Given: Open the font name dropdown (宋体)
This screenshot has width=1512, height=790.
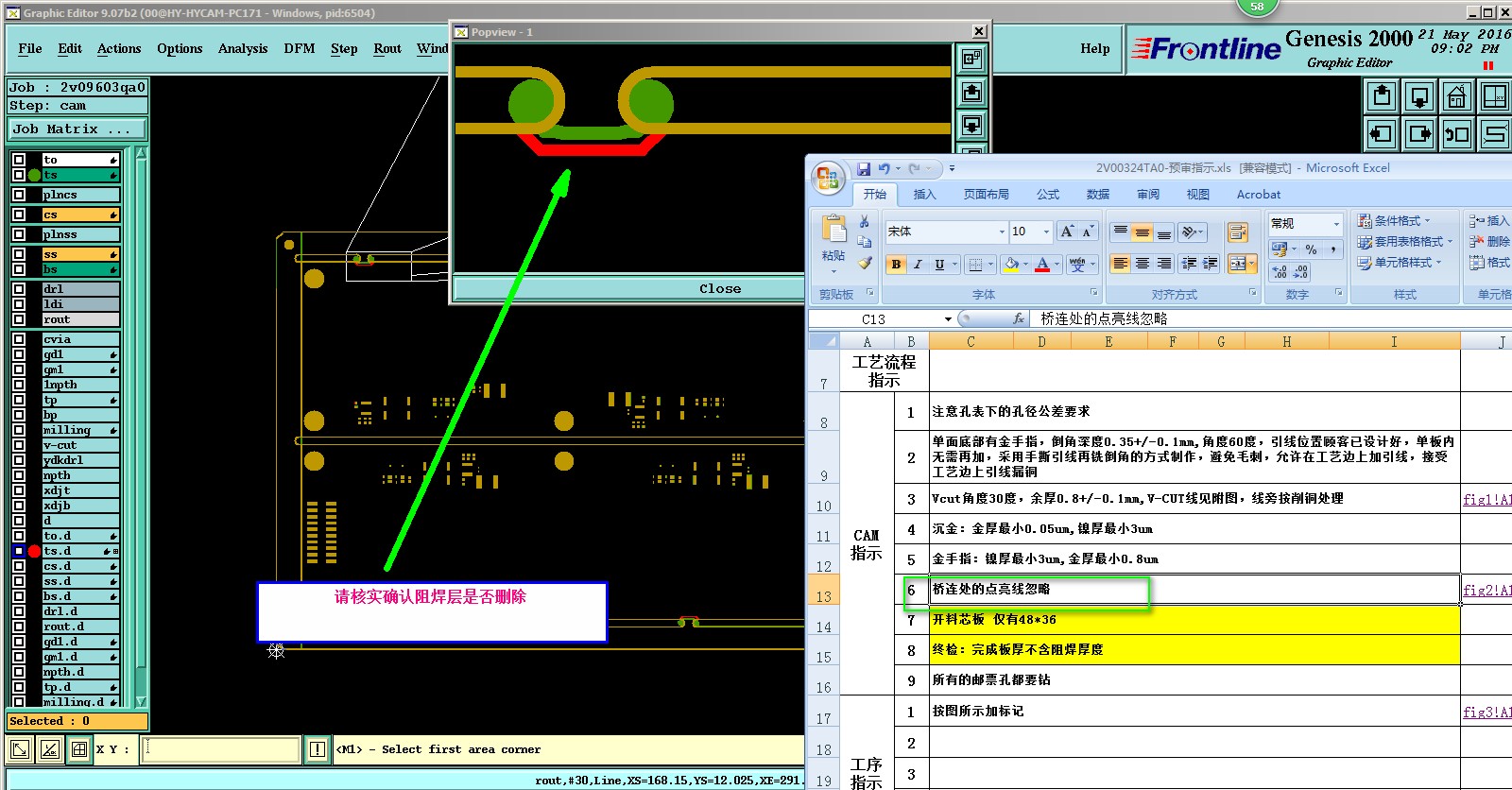Looking at the screenshot, I should coord(1002,232).
